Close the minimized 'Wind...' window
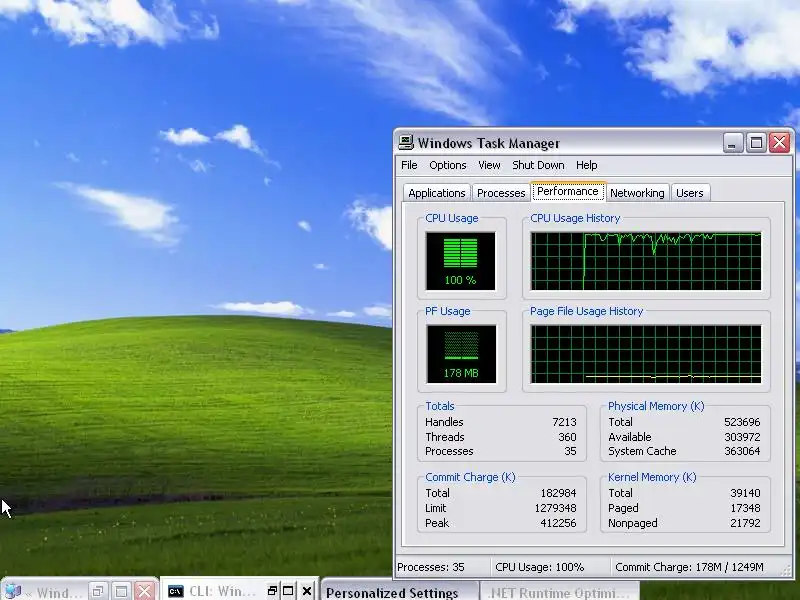This screenshot has width=800, height=600. tap(145, 591)
